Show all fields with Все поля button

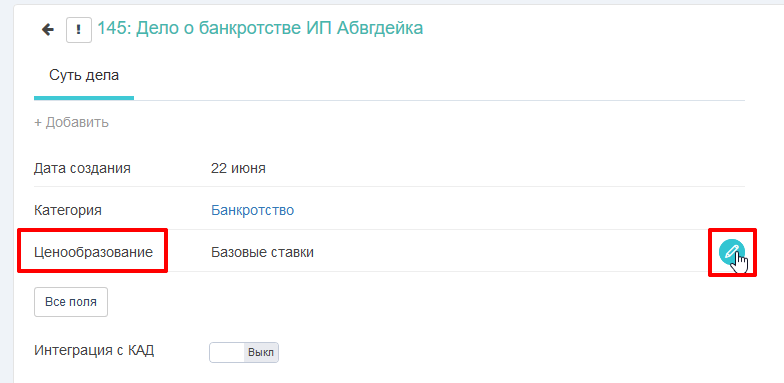click(71, 302)
